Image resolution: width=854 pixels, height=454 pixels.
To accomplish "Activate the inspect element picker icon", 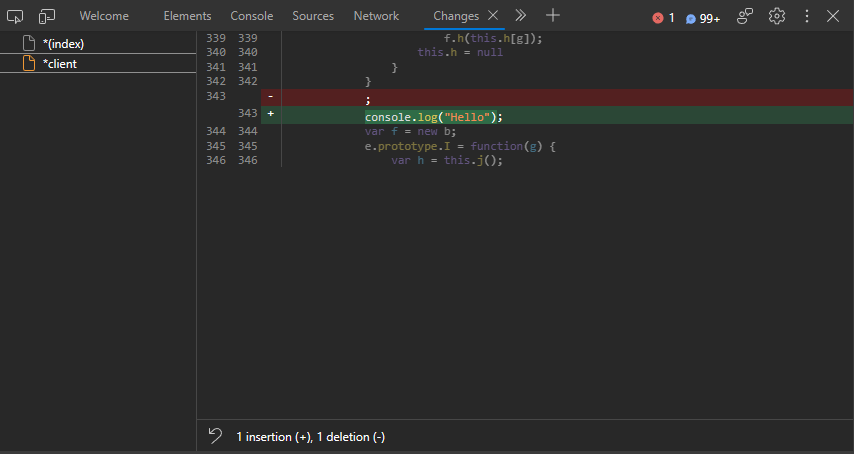I will pos(15,16).
